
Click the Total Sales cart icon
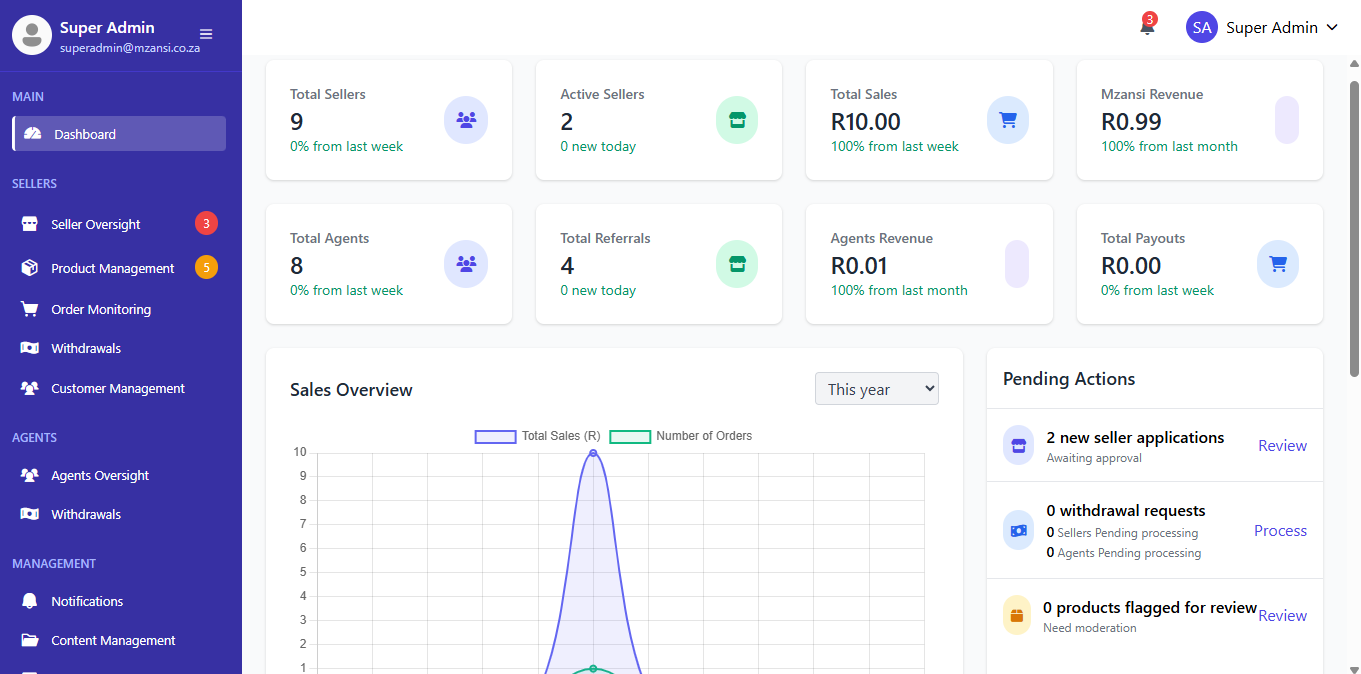click(x=1008, y=120)
